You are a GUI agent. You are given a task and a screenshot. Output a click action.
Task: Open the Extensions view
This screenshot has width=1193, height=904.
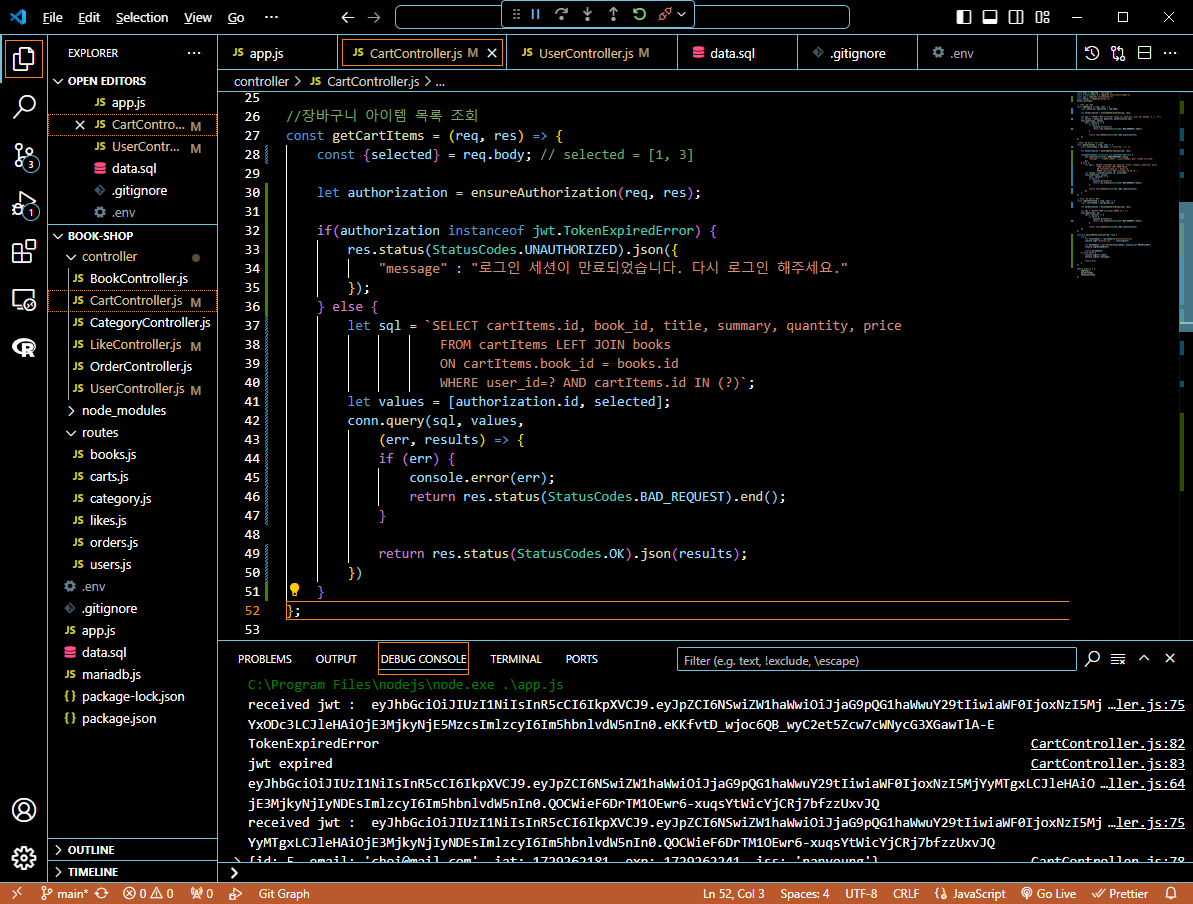[x=24, y=252]
